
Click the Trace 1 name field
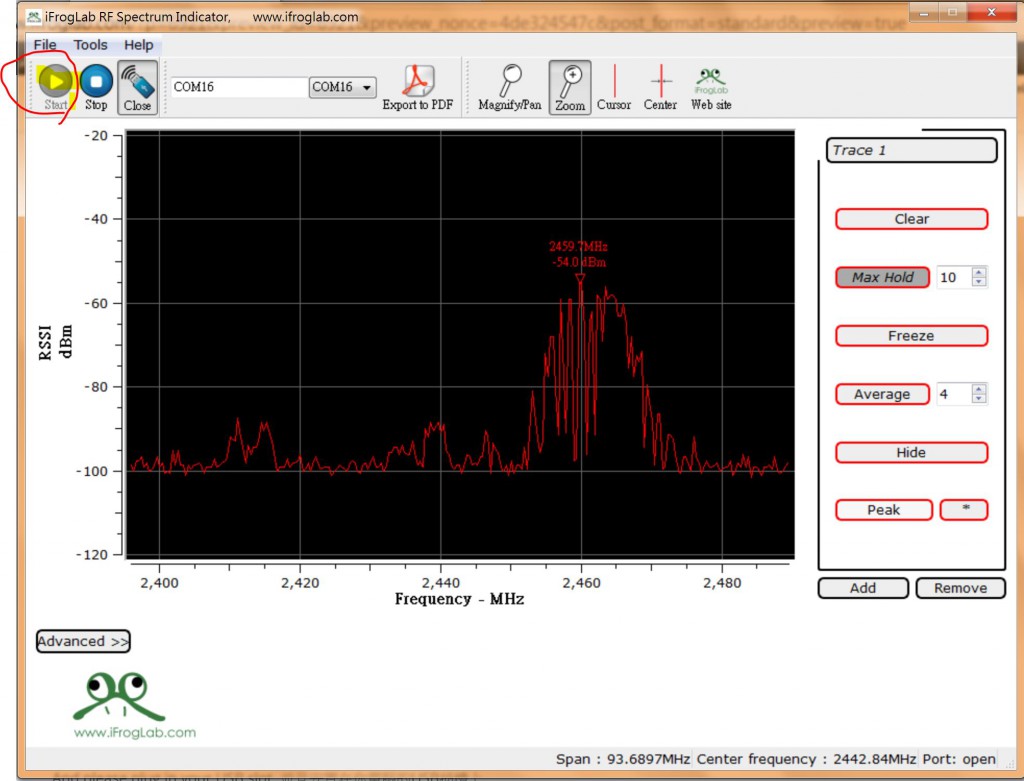(x=912, y=150)
